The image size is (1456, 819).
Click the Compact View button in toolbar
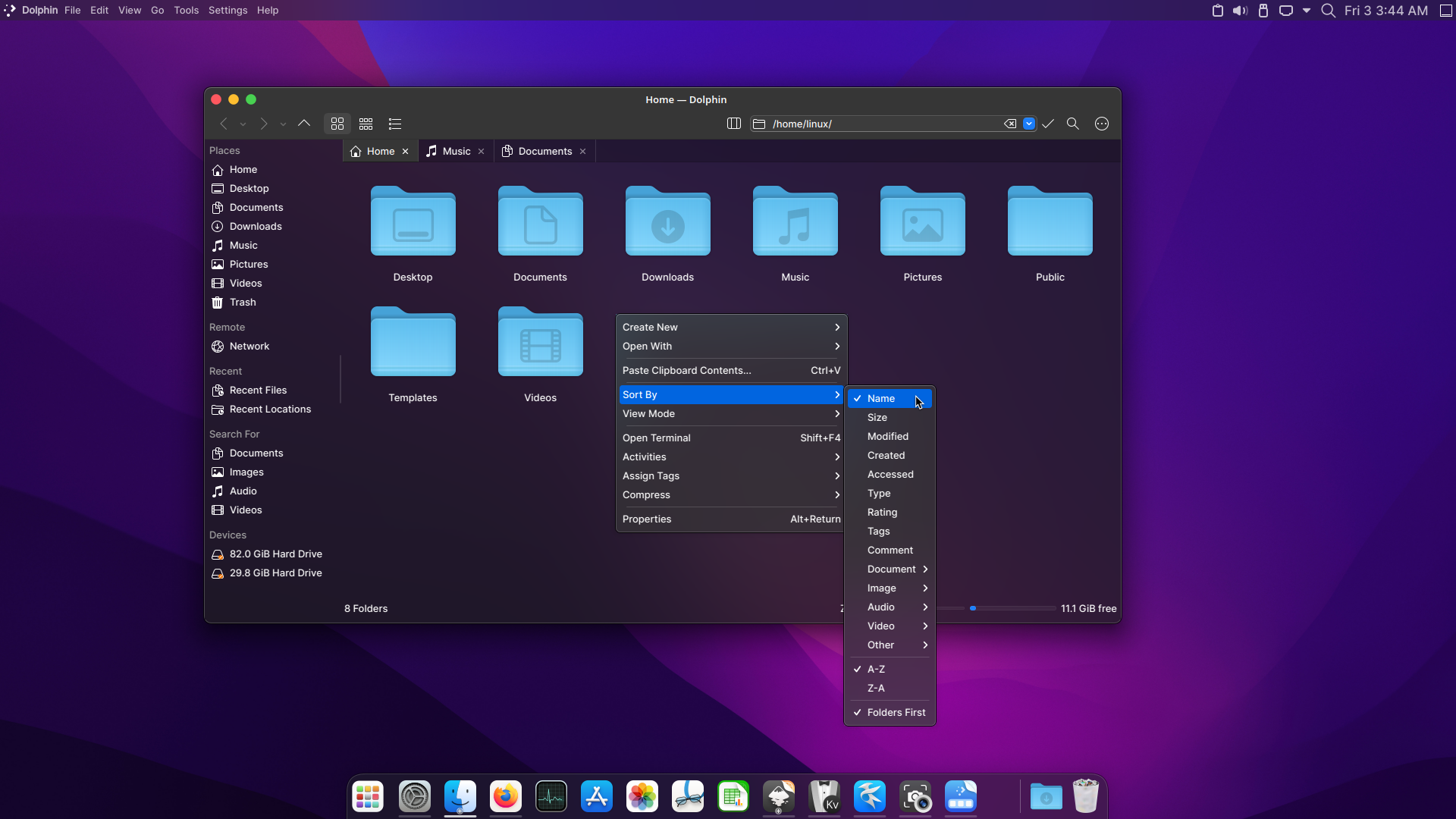(x=366, y=123)
